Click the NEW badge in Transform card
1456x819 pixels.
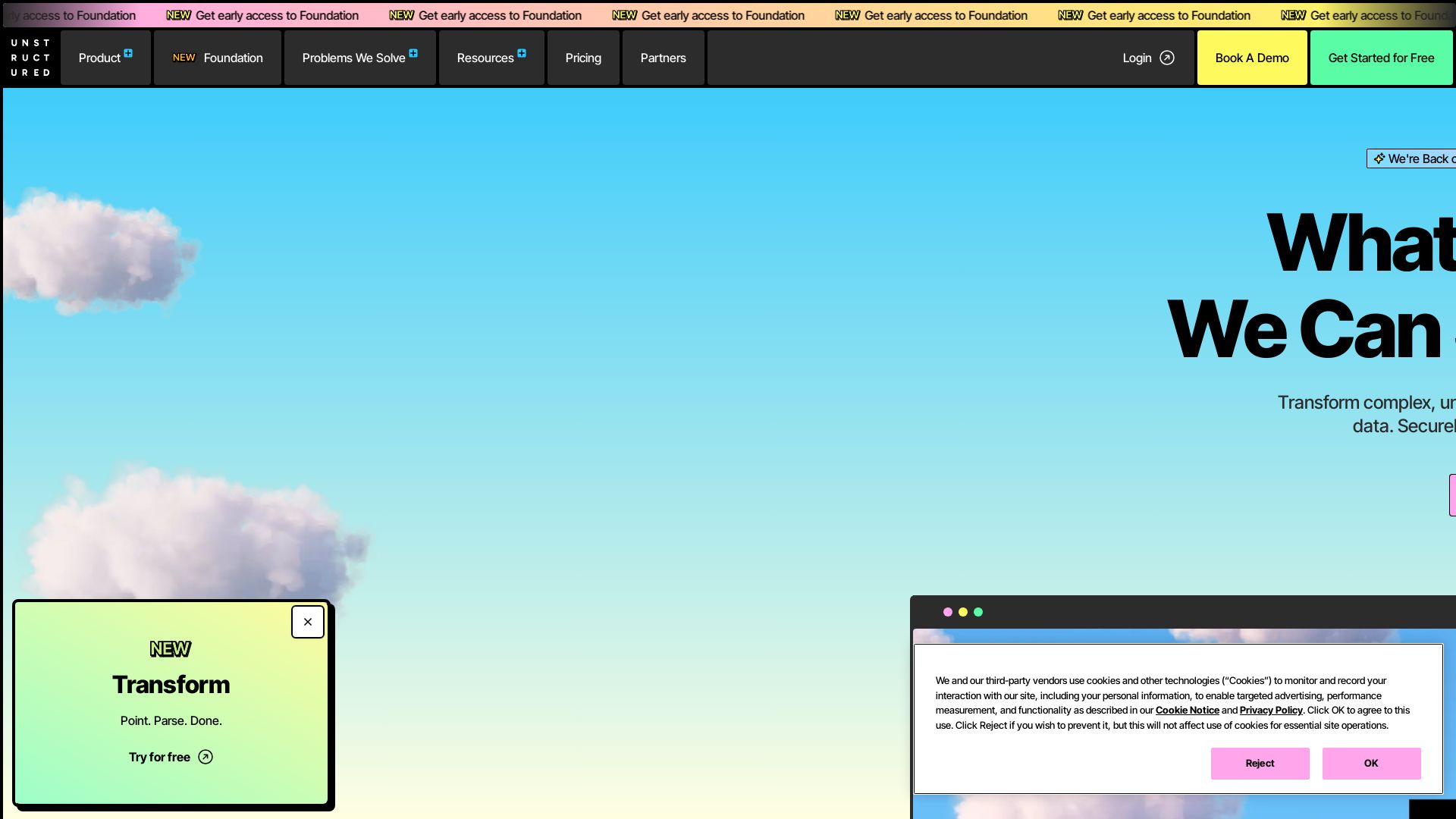(171, 649)
